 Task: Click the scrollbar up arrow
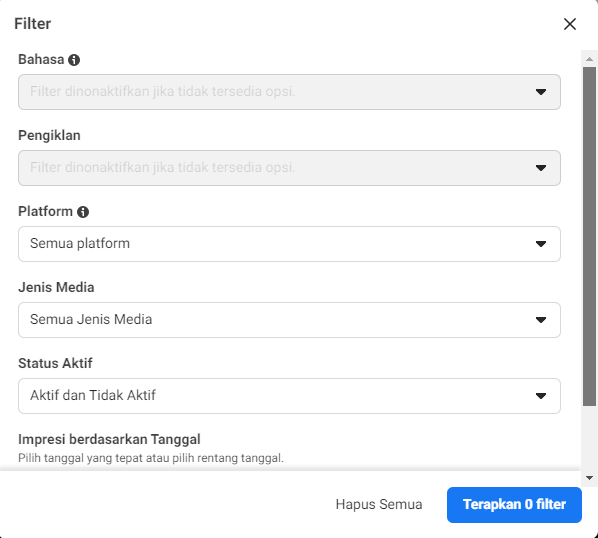click(x=589, y=59)
